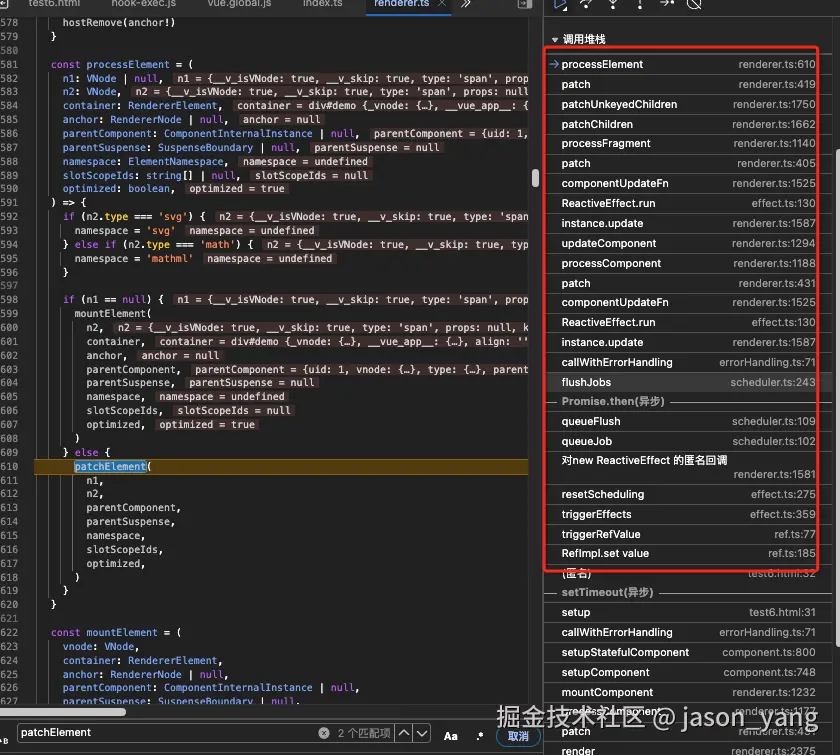Select the setupStatefulComponent call stack frame
This screenshot has width=840, height=755.
tap(688, 653)
